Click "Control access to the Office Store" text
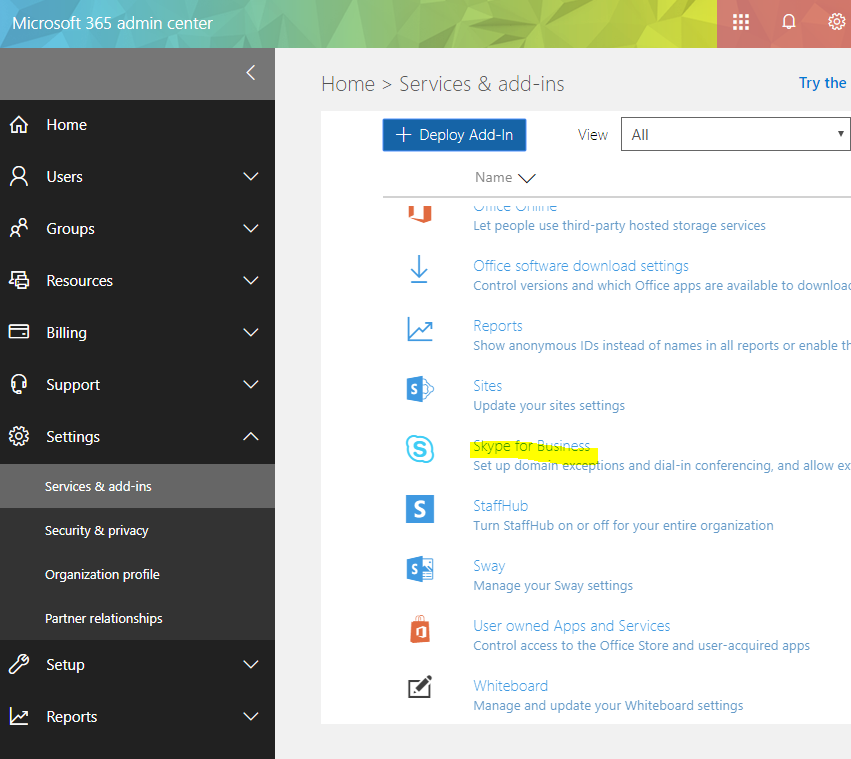Viewport: 851px width, 759px height. click(x=641, y=646)
